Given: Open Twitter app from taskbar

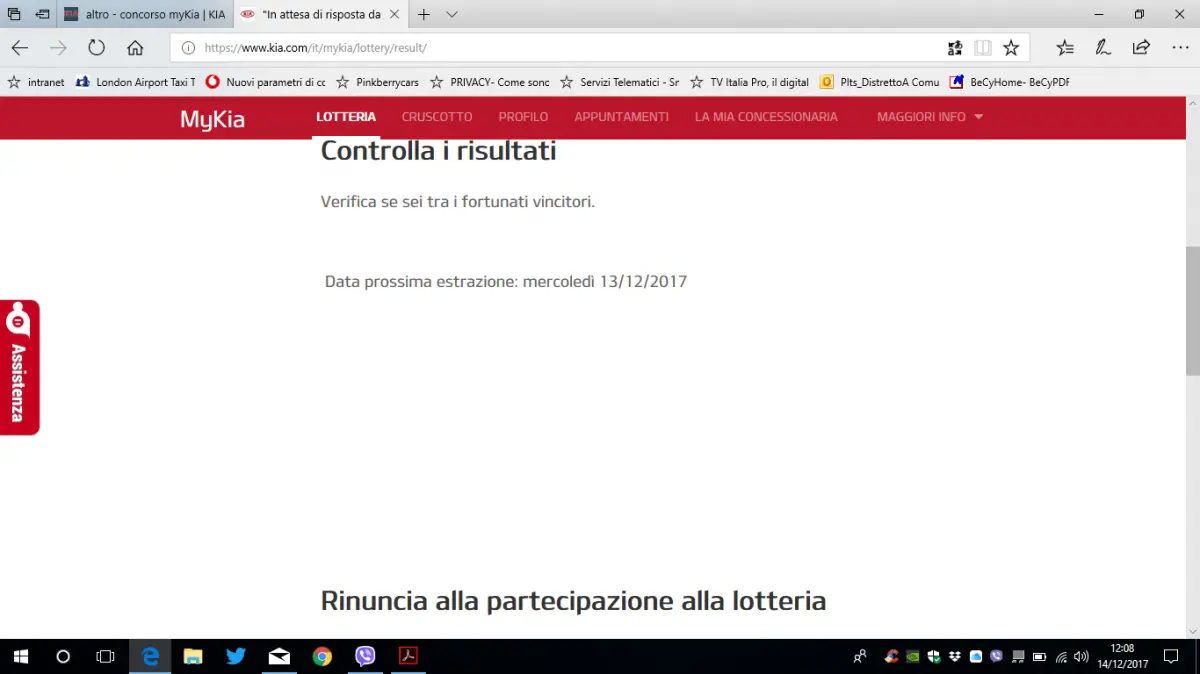Looking at the screenshot, I should [x=236, y=656].
